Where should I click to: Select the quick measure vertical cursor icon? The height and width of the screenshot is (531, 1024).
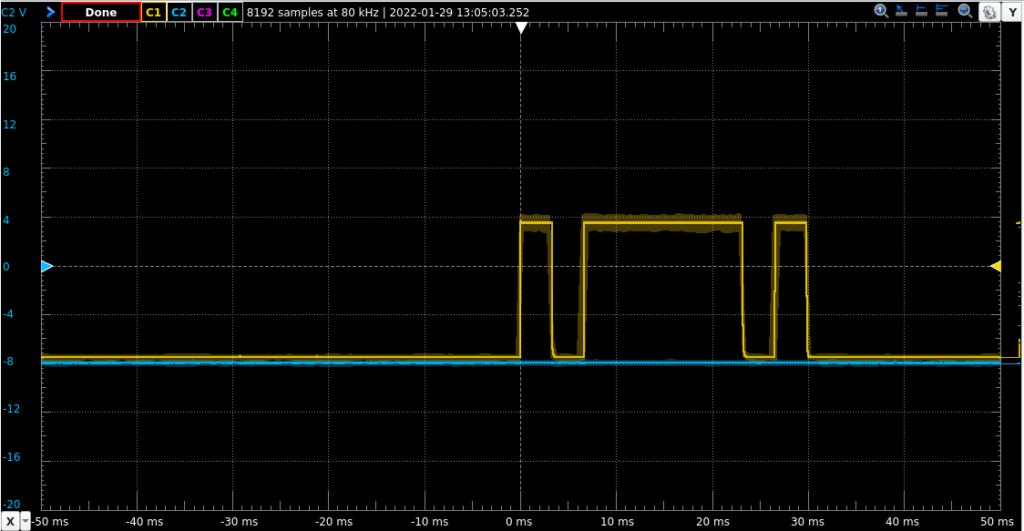pos(921,10)
